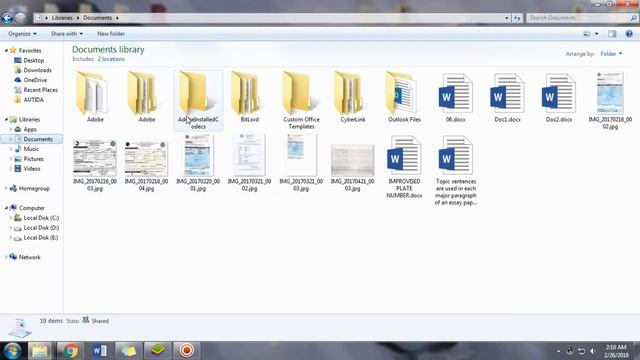Expand the Network node arrow
640x360 pixels.
pyautogui.click(x=6, y=257)
